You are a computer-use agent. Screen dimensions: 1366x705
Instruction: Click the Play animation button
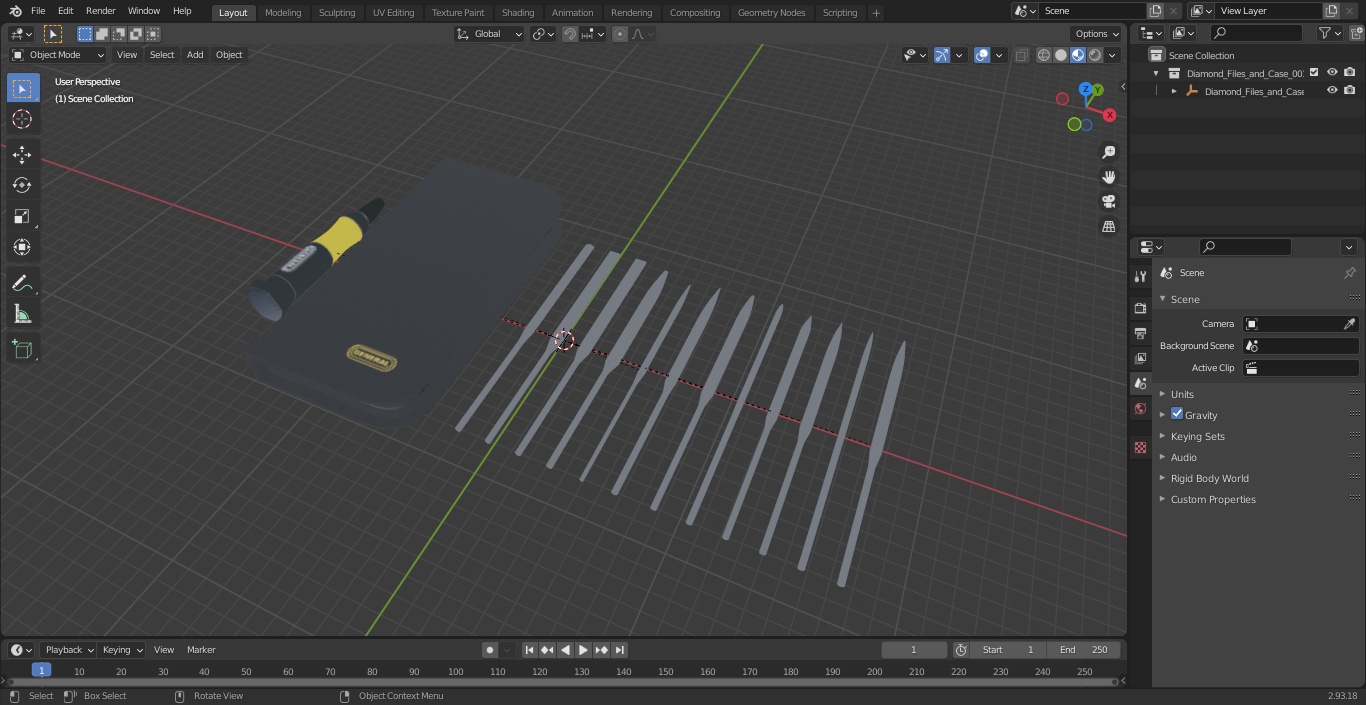583,650
